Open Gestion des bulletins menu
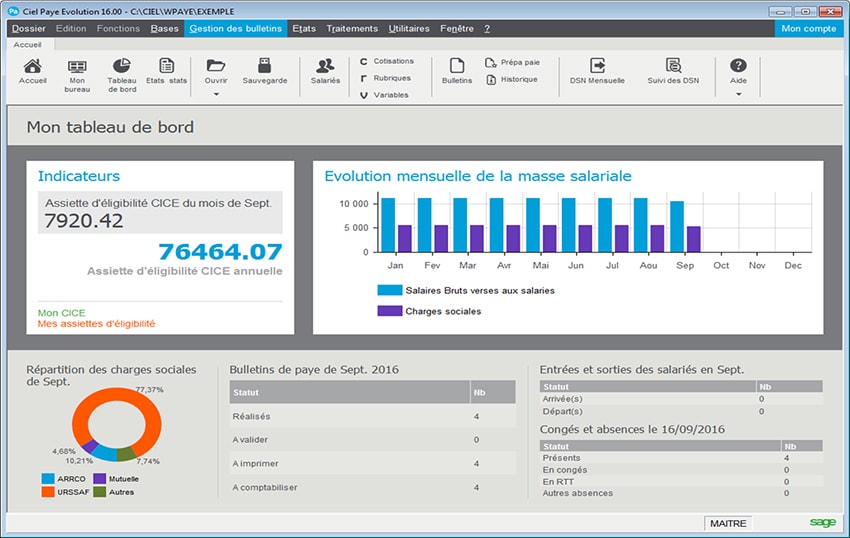850x538 pixels. (235, 29)
